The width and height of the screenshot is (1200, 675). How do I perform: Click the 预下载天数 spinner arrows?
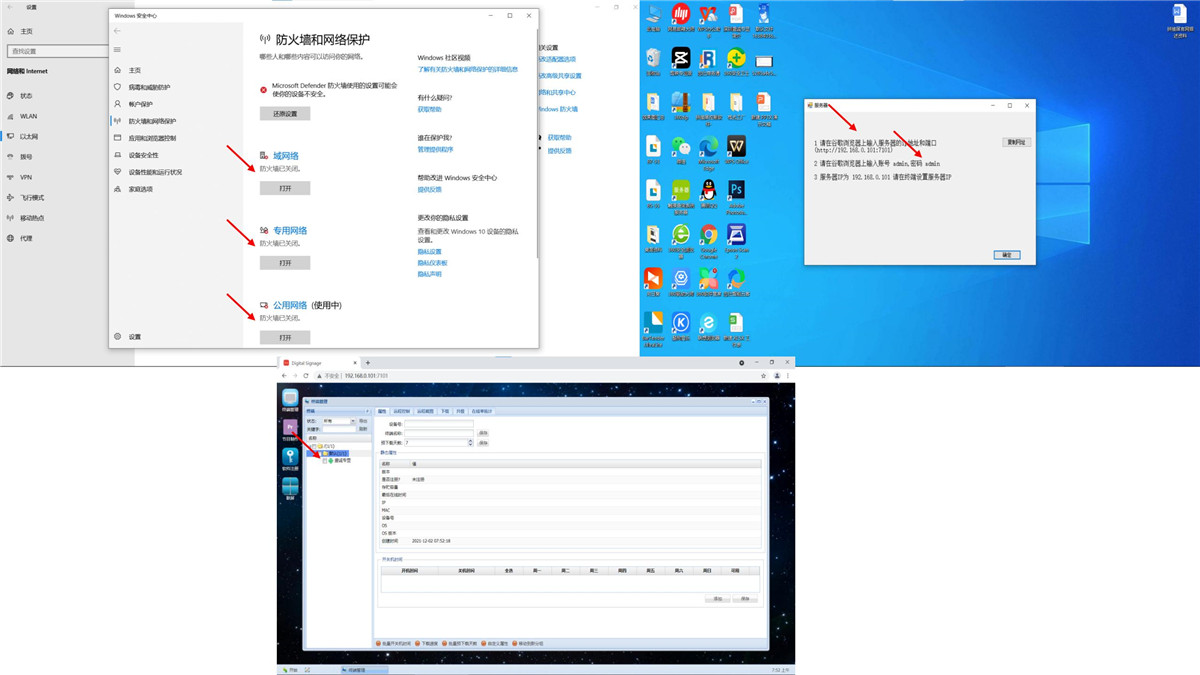(469, 442)
